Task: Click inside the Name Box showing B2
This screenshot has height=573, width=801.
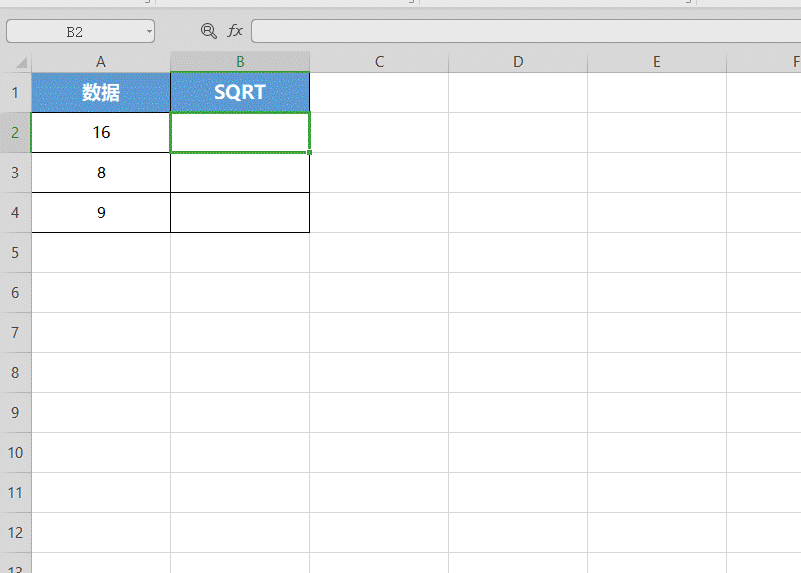Action: 75,32
